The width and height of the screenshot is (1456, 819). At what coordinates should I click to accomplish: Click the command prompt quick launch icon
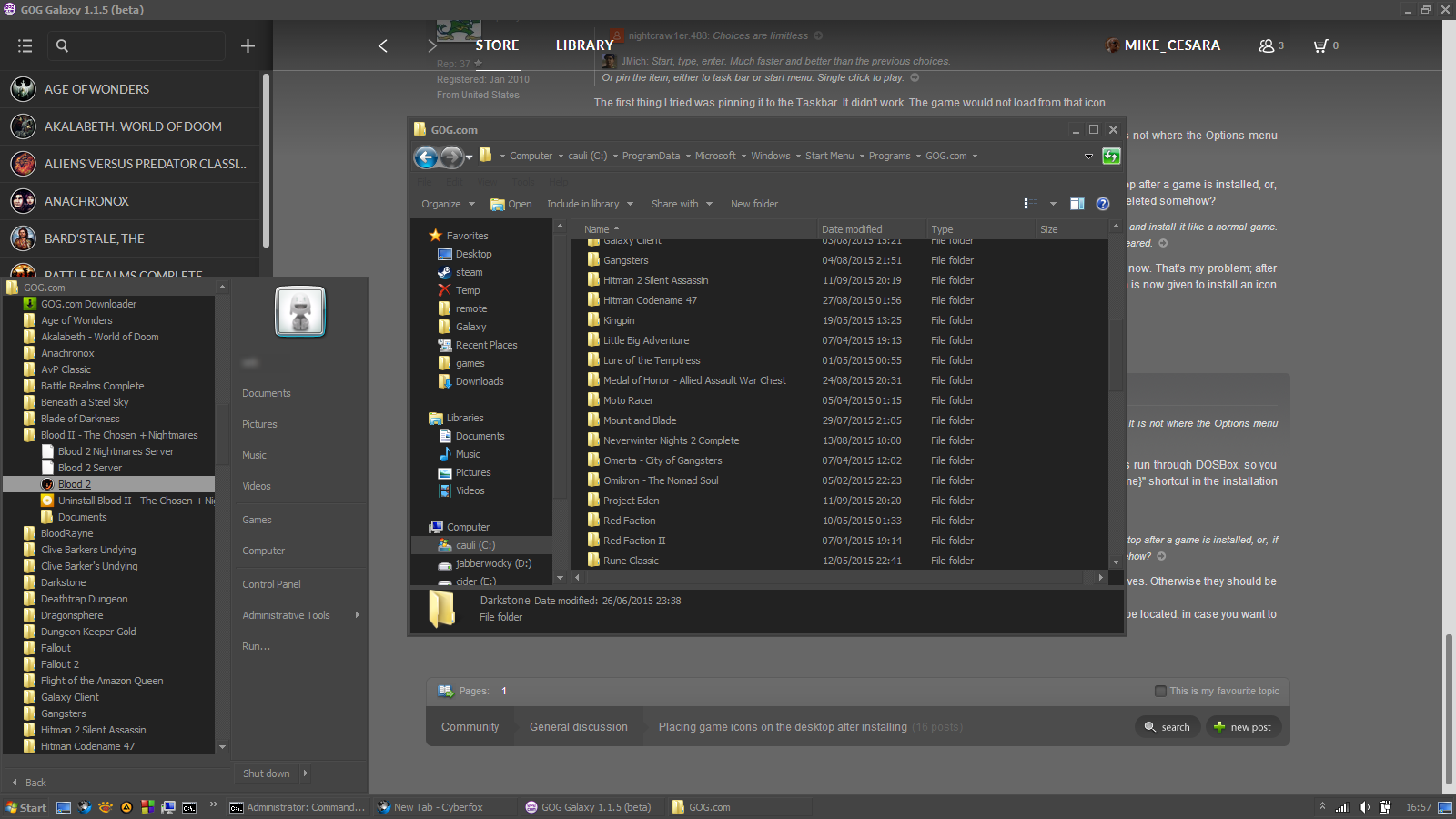pos(189,807)
